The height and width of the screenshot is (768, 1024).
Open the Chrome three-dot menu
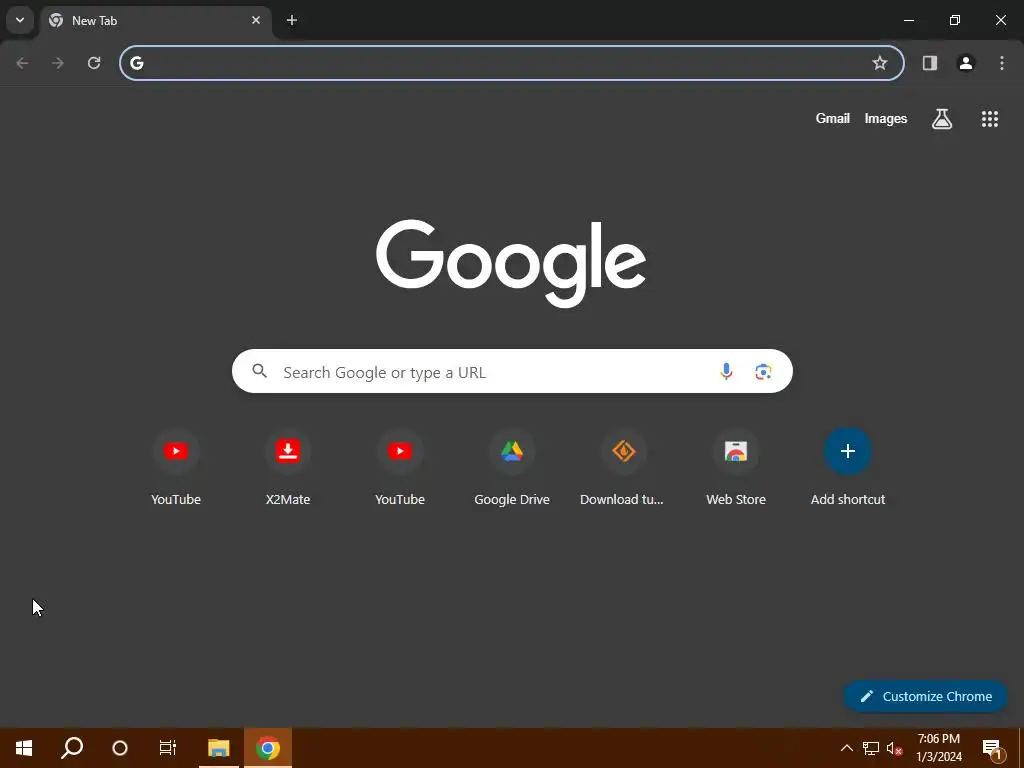[x=1002, y=63]
